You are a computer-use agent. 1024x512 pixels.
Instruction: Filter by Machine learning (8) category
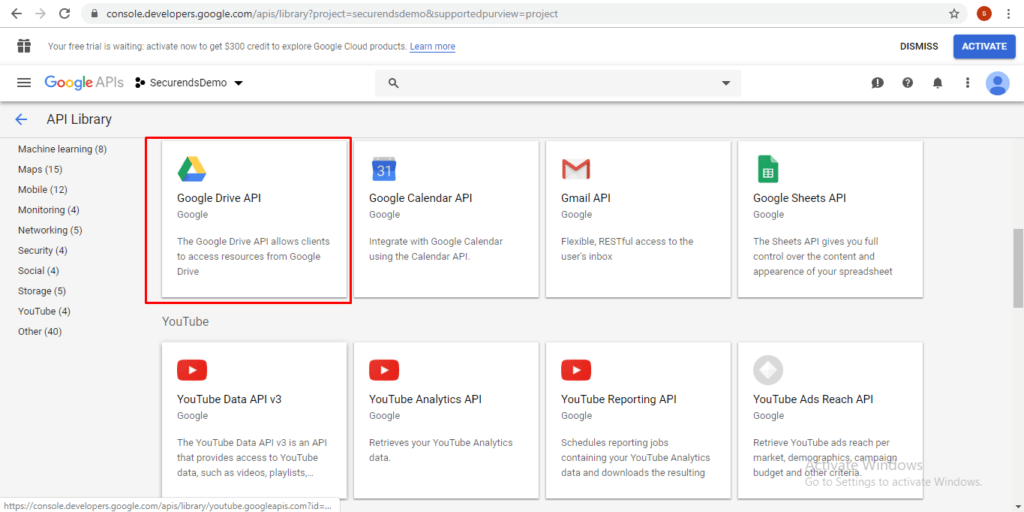tap(62, 149)
